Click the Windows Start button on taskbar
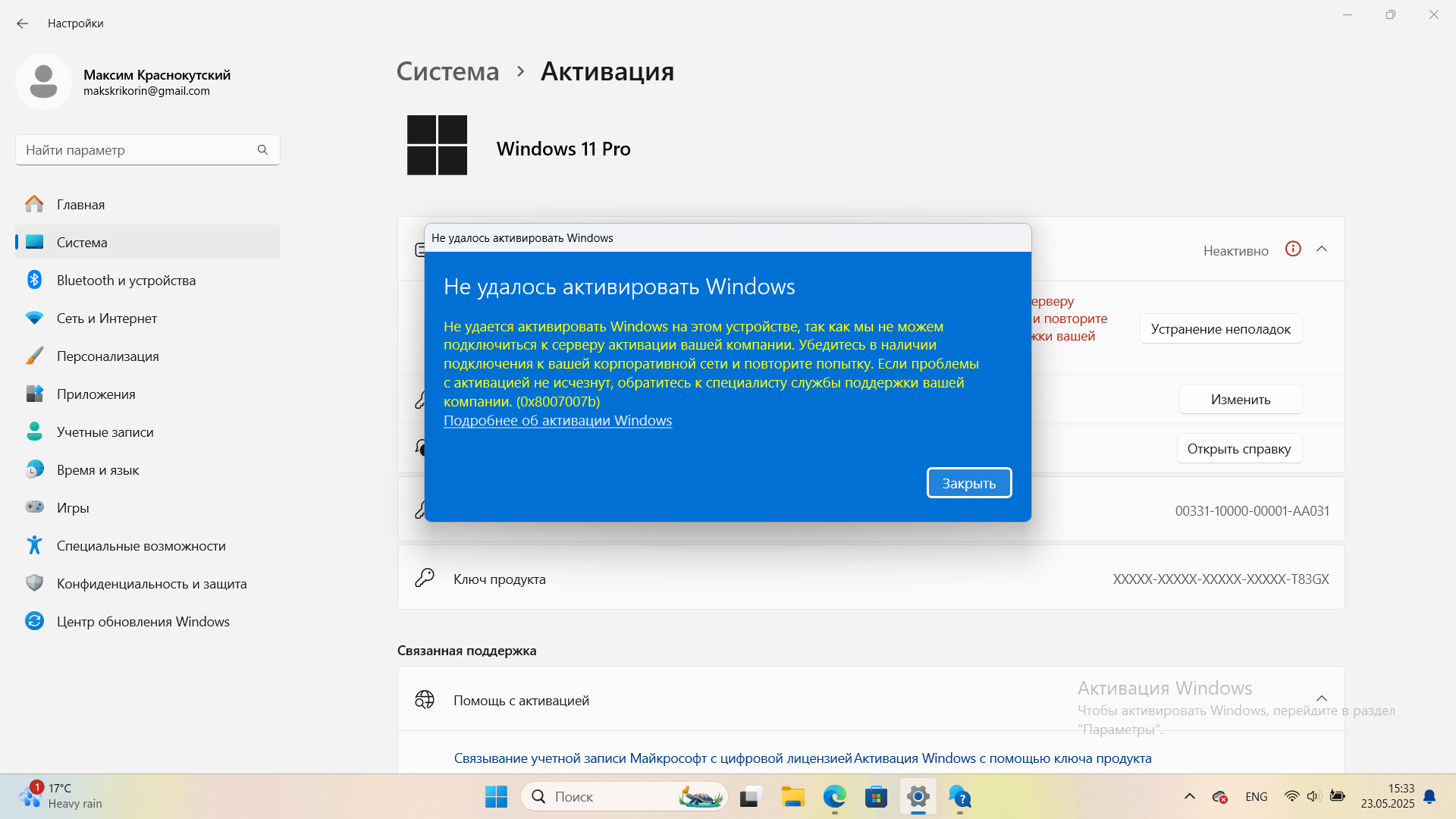The width and height of the screenshot is (1456, 819). 496,797
